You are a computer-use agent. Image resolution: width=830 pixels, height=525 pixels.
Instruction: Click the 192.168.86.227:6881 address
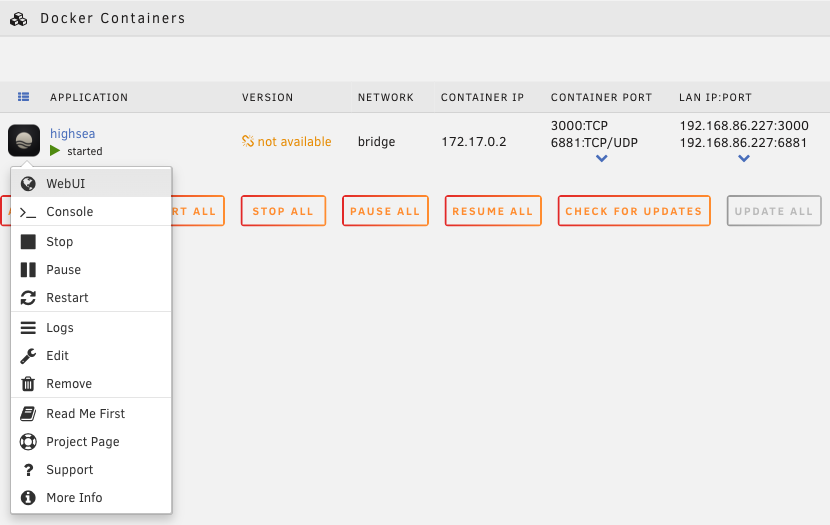coord(743,142)
